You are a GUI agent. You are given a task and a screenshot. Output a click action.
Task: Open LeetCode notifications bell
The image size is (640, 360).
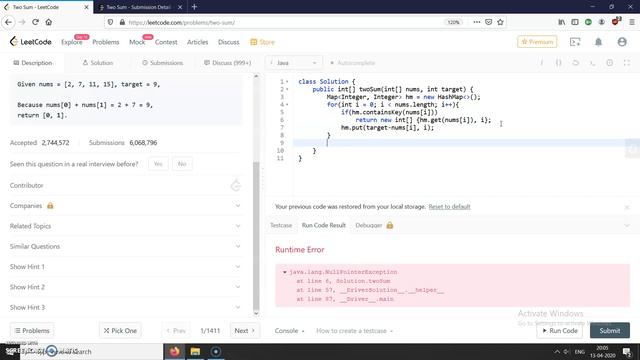598,42
